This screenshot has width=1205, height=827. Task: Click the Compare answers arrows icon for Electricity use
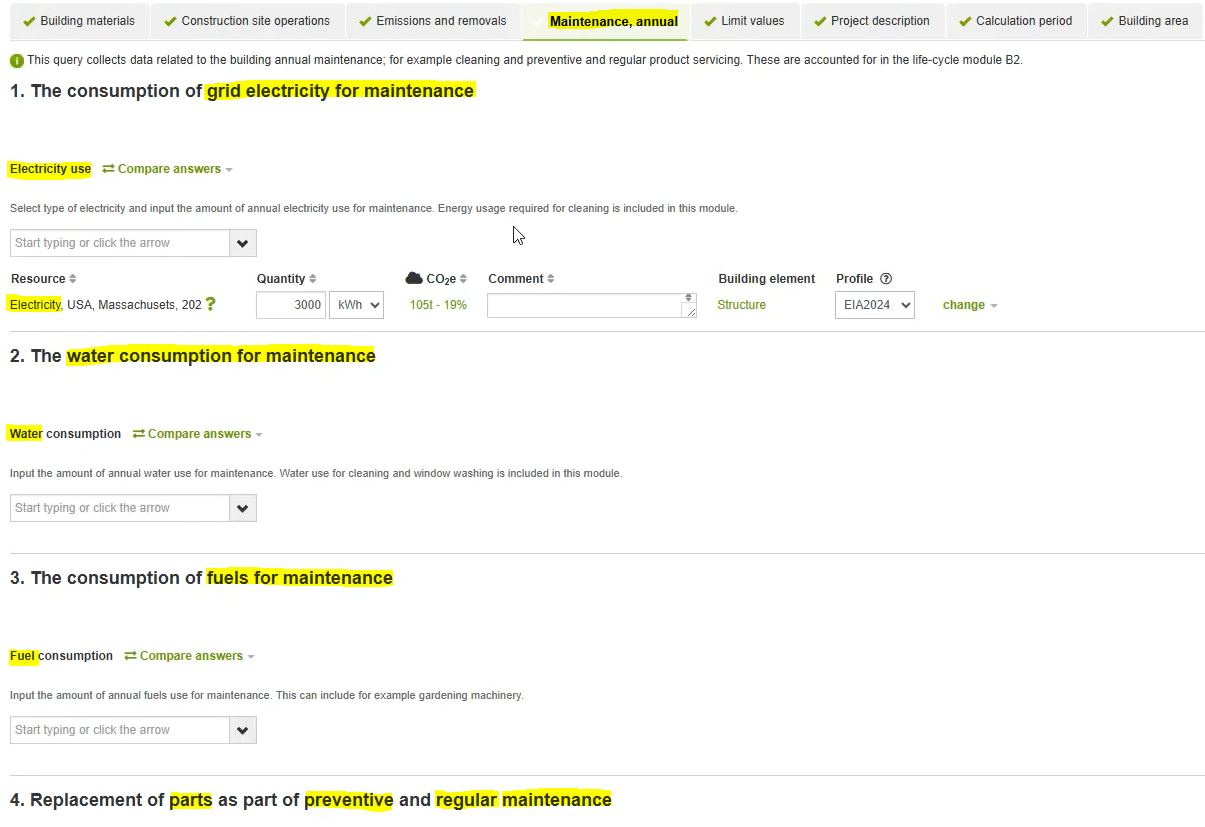pos(109,168)
